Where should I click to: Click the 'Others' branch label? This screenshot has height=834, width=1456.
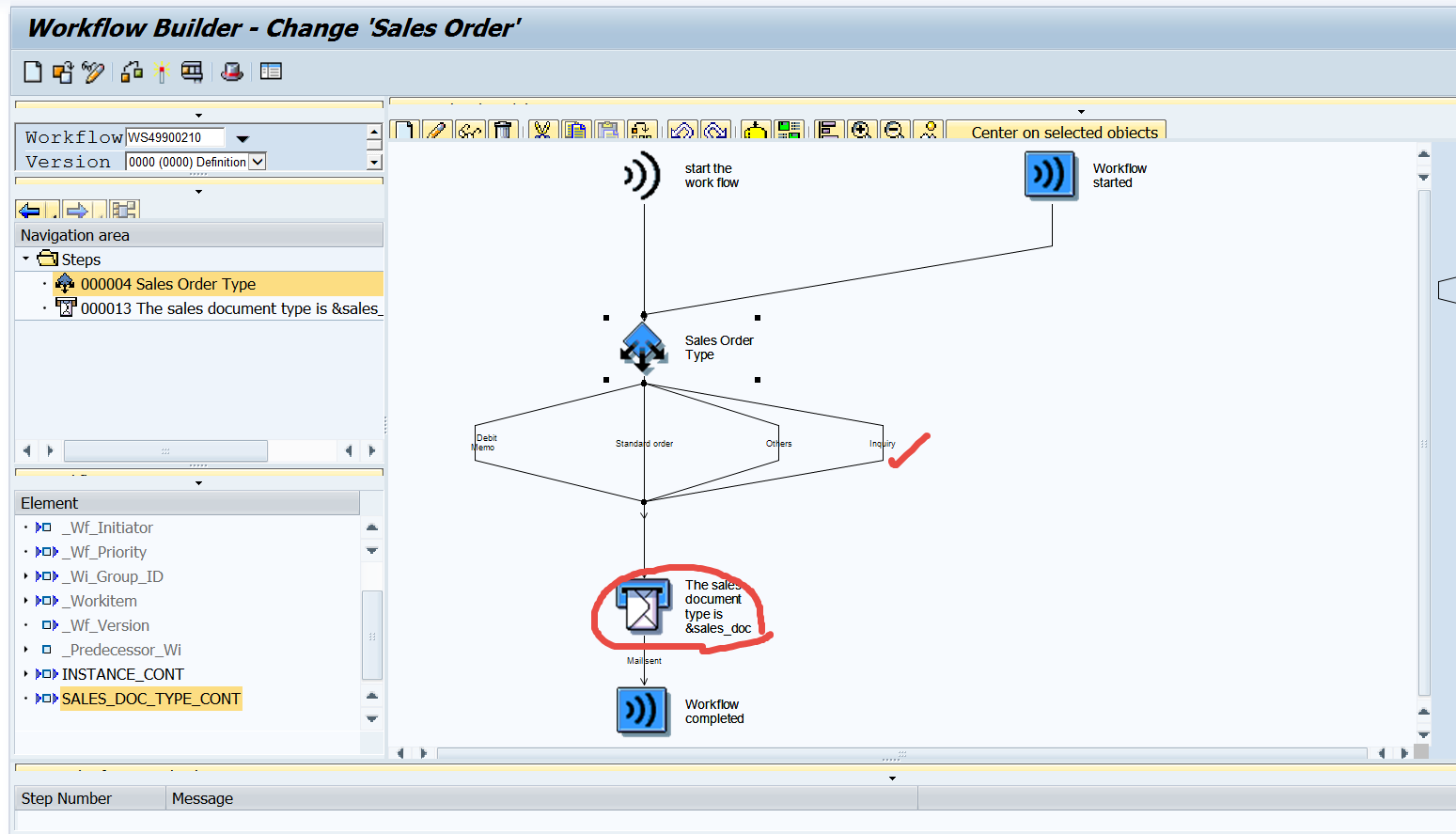(x=779, y=444)
